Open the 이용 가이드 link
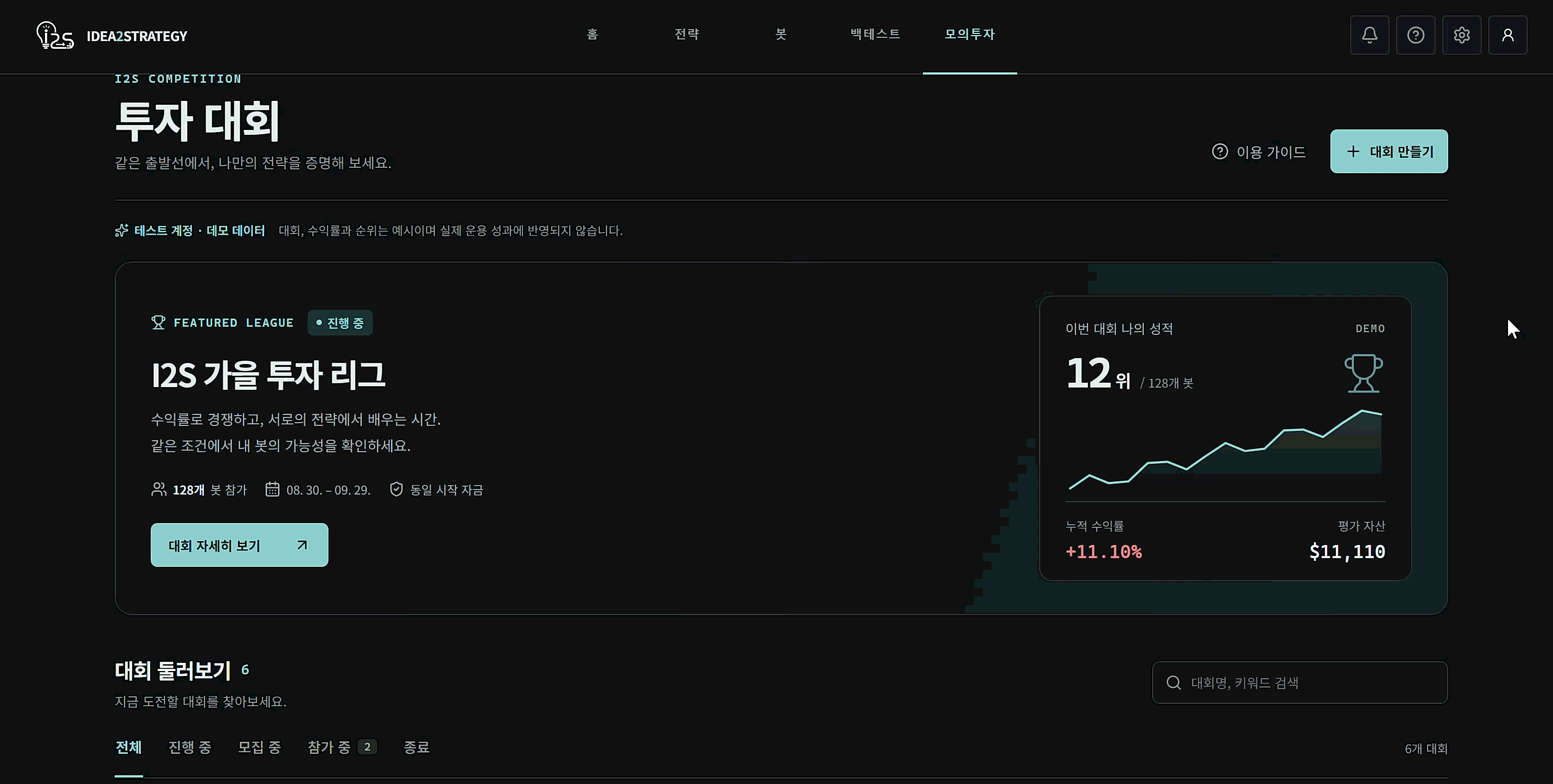1553x784 pixels. (x=1259, y=151)
